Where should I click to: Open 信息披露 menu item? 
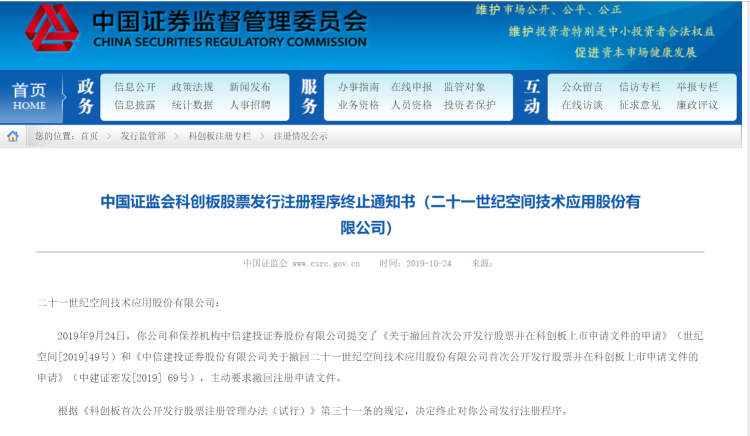click(135, 105)
